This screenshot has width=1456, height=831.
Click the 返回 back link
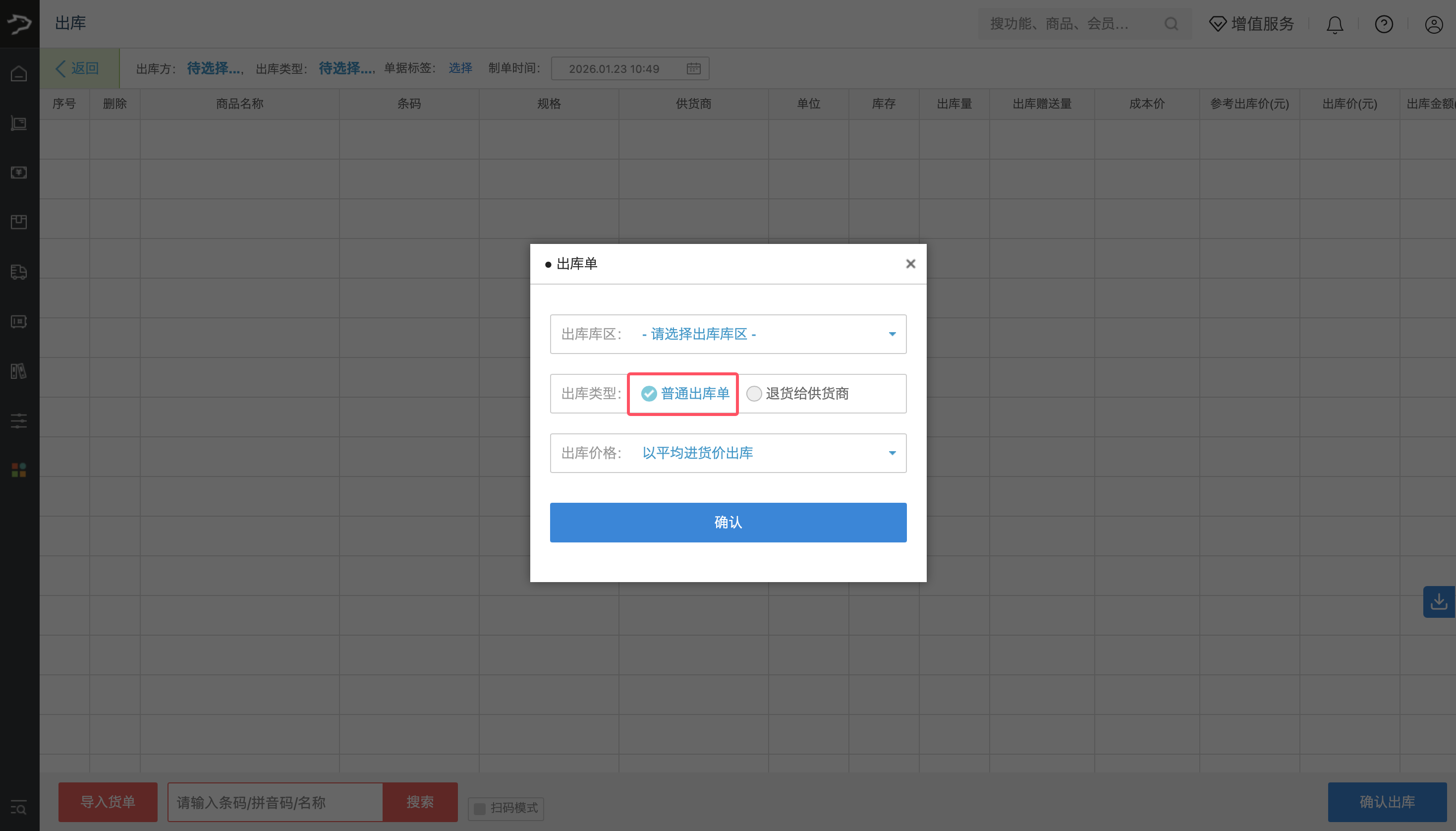(78, 68)
